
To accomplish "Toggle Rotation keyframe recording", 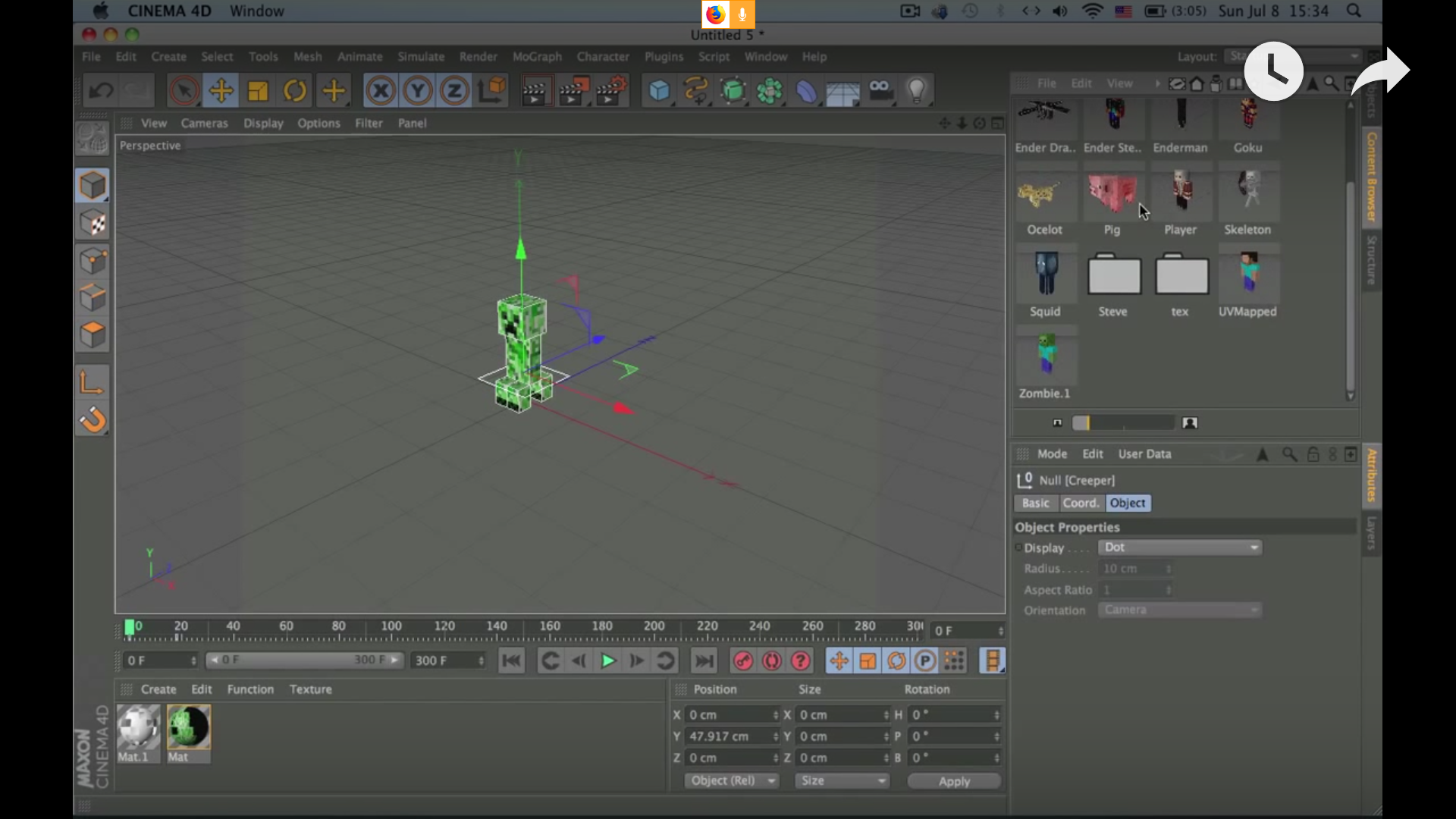I will coord(896,661).
